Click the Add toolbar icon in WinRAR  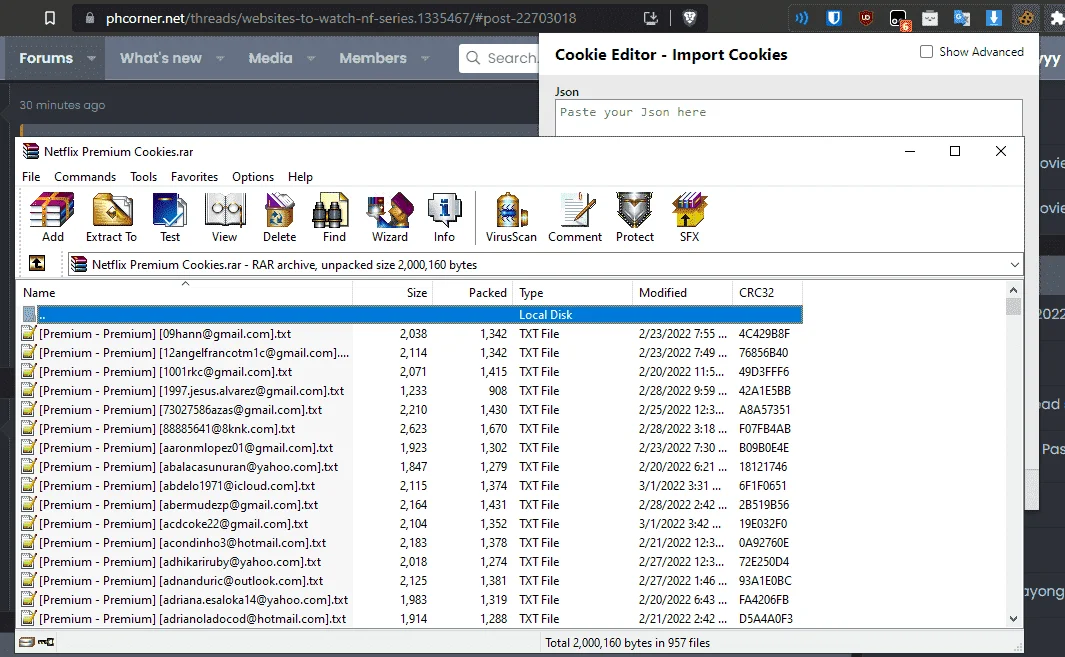[x=52, y=217]
